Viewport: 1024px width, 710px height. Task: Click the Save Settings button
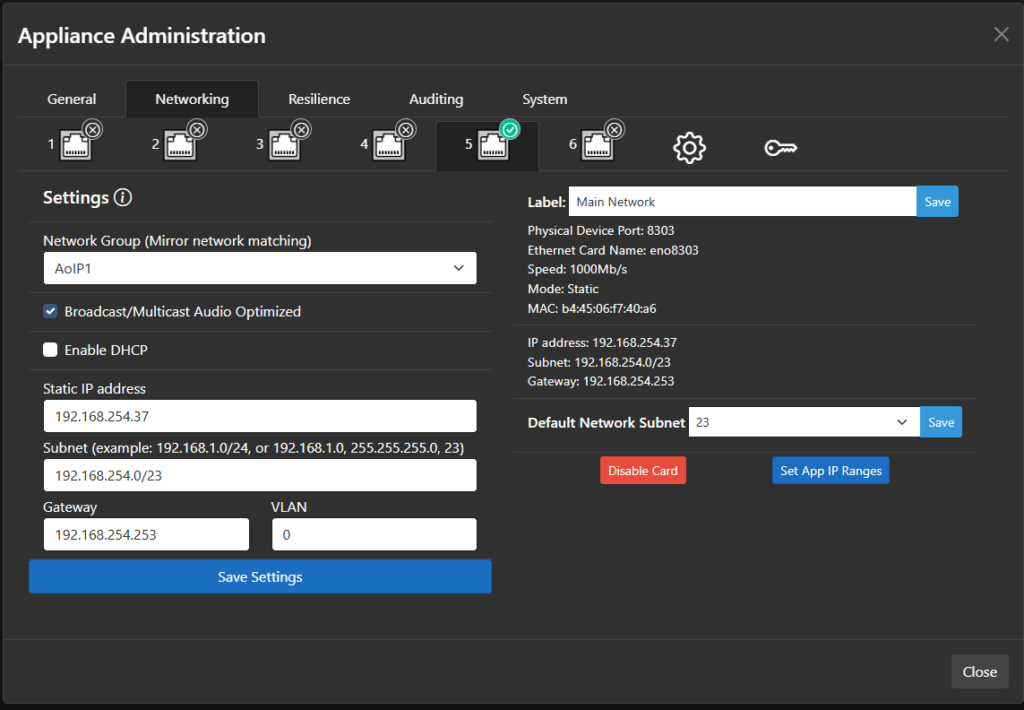coord(260,577)
